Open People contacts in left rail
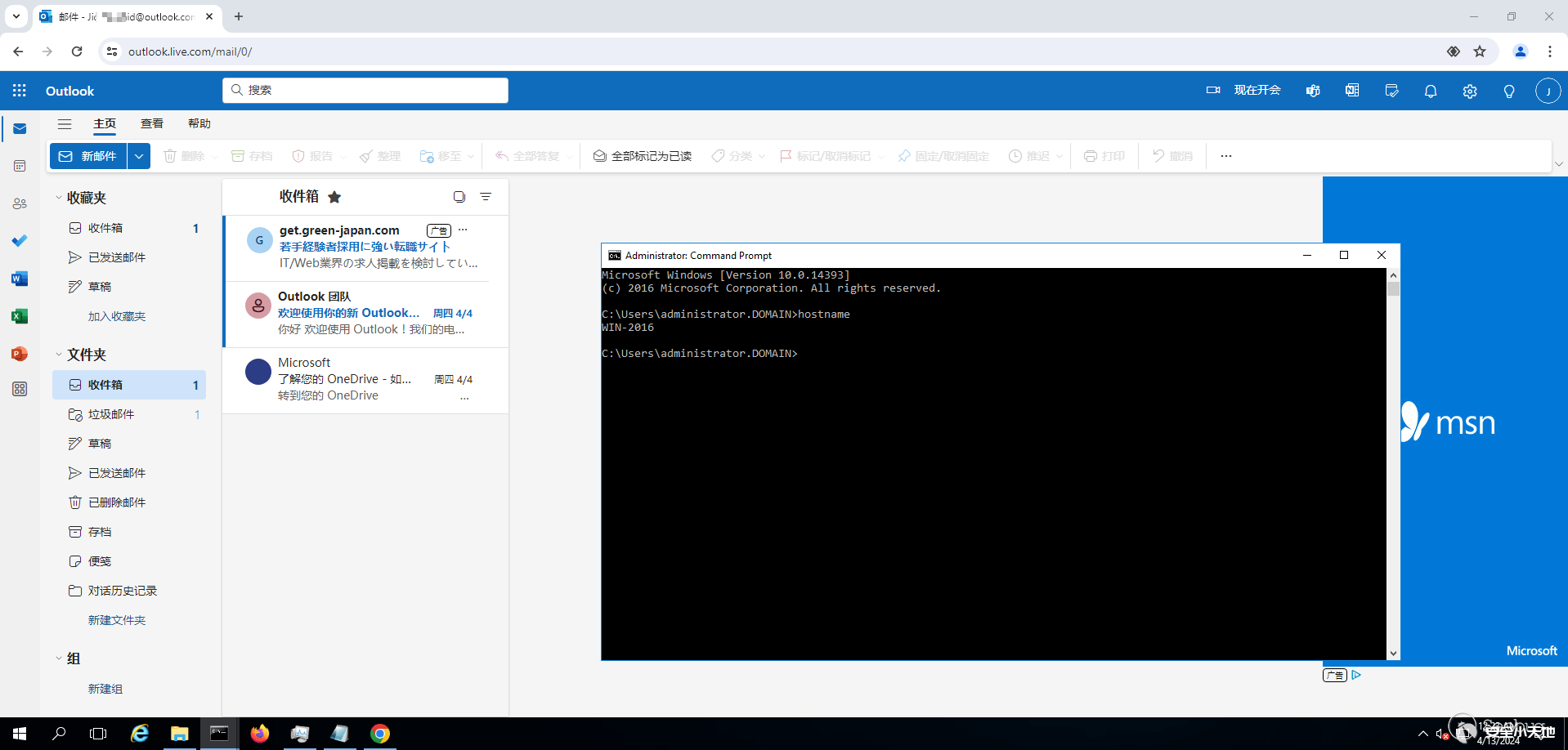This screenshot has height=750, width=1568. coord(20,203)
